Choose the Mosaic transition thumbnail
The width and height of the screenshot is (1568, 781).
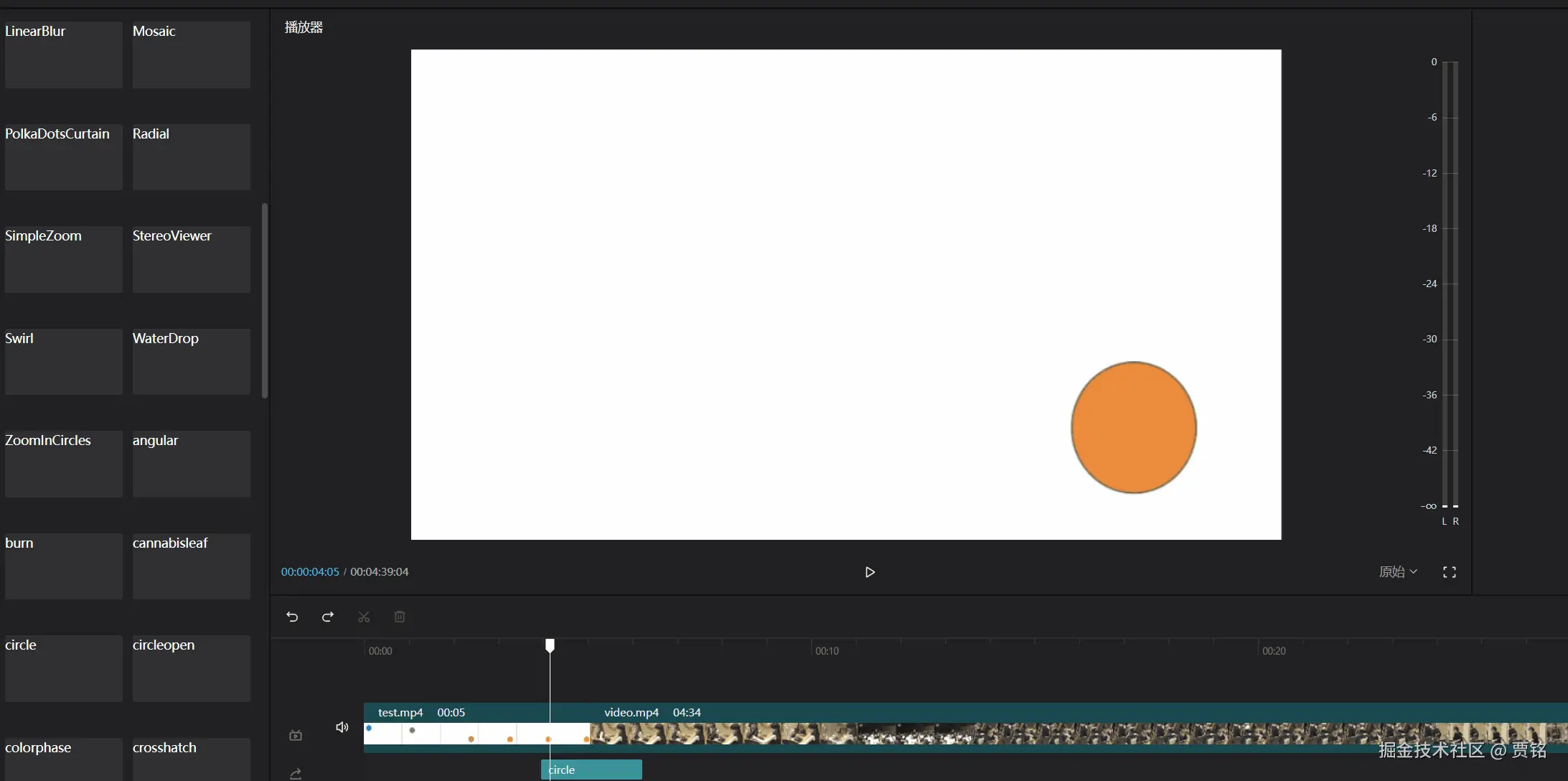point(191,55)
